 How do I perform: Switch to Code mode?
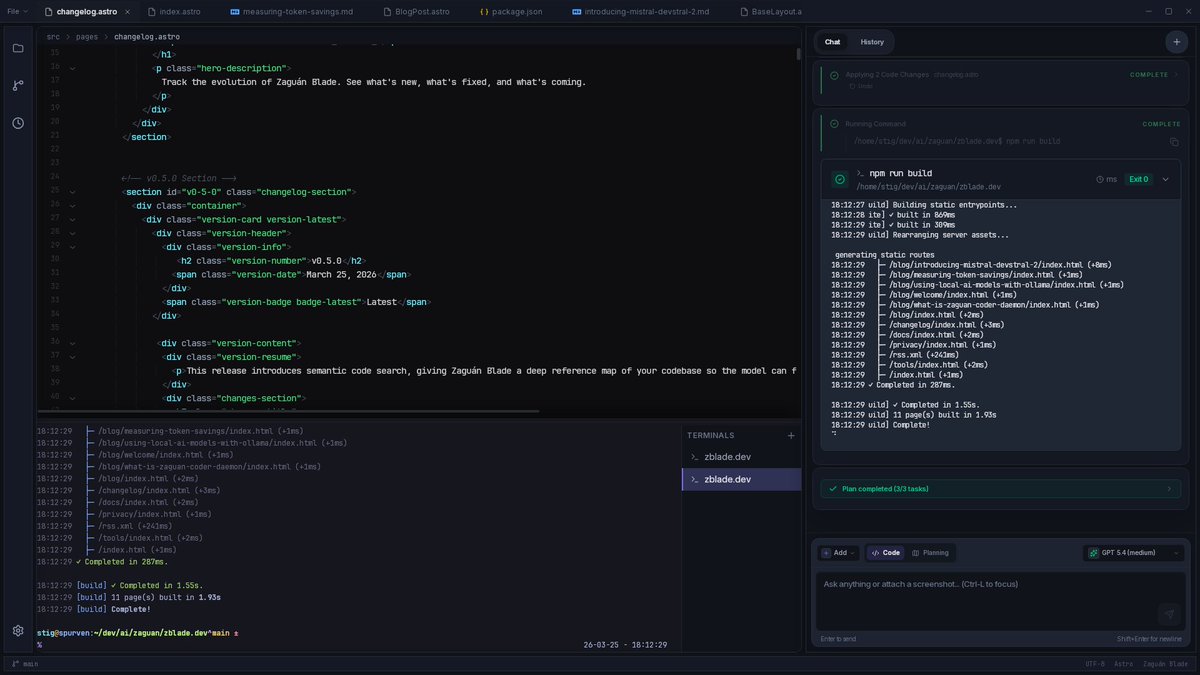(x=884, y=552)
